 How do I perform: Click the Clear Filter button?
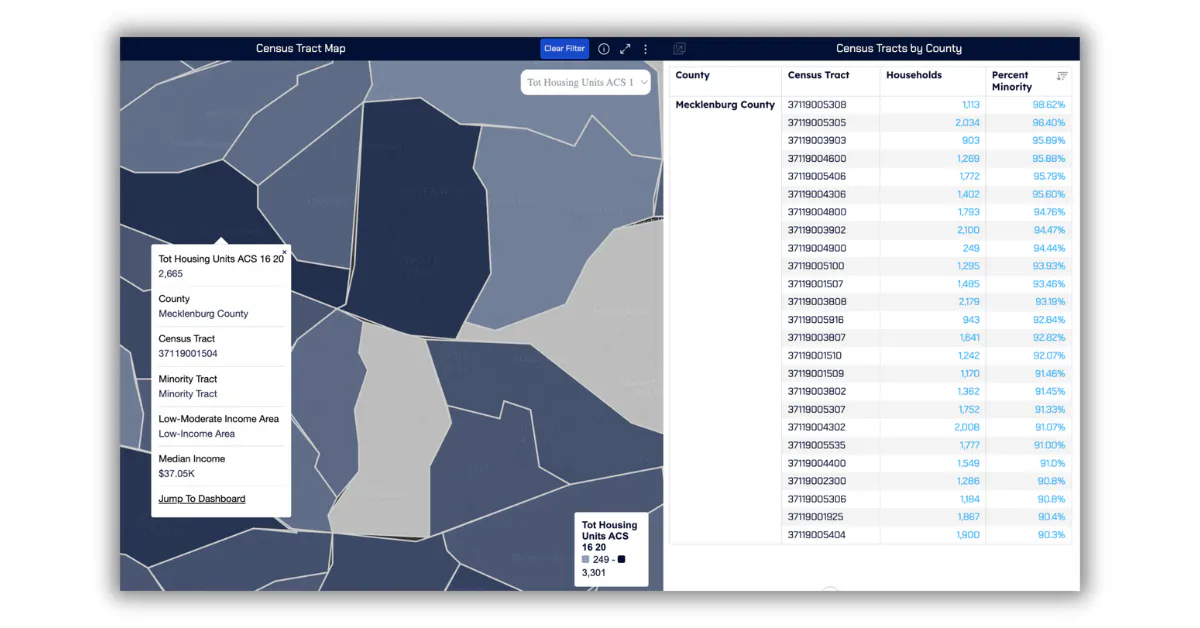564,47
